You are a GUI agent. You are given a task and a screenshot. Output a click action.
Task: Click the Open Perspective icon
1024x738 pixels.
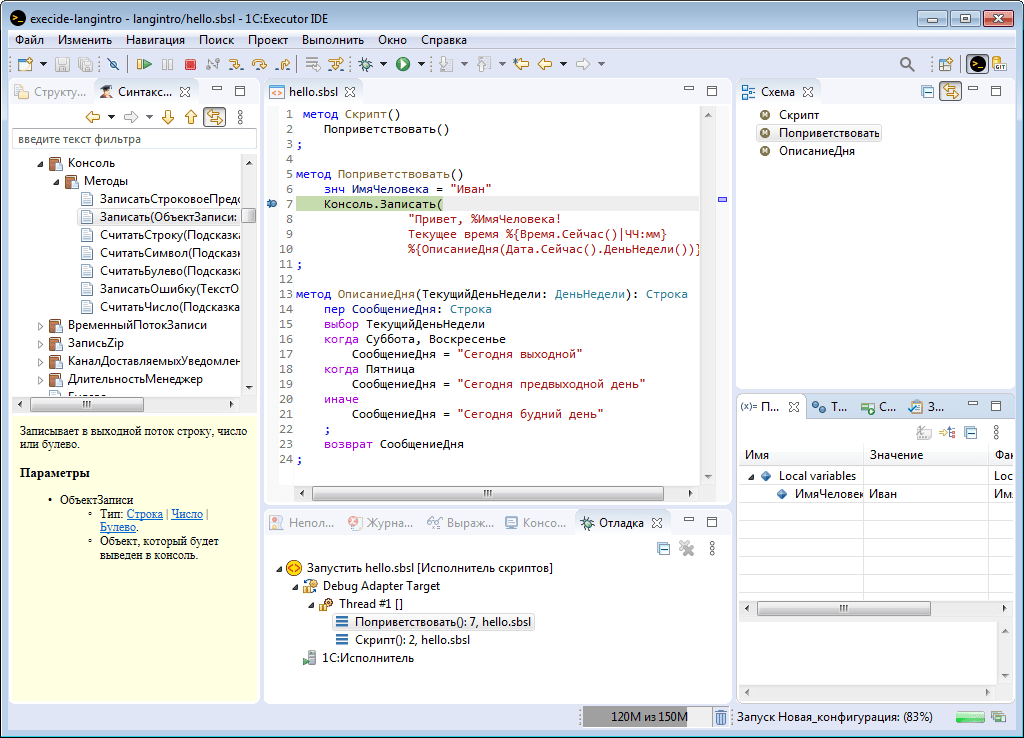point(945,64)
